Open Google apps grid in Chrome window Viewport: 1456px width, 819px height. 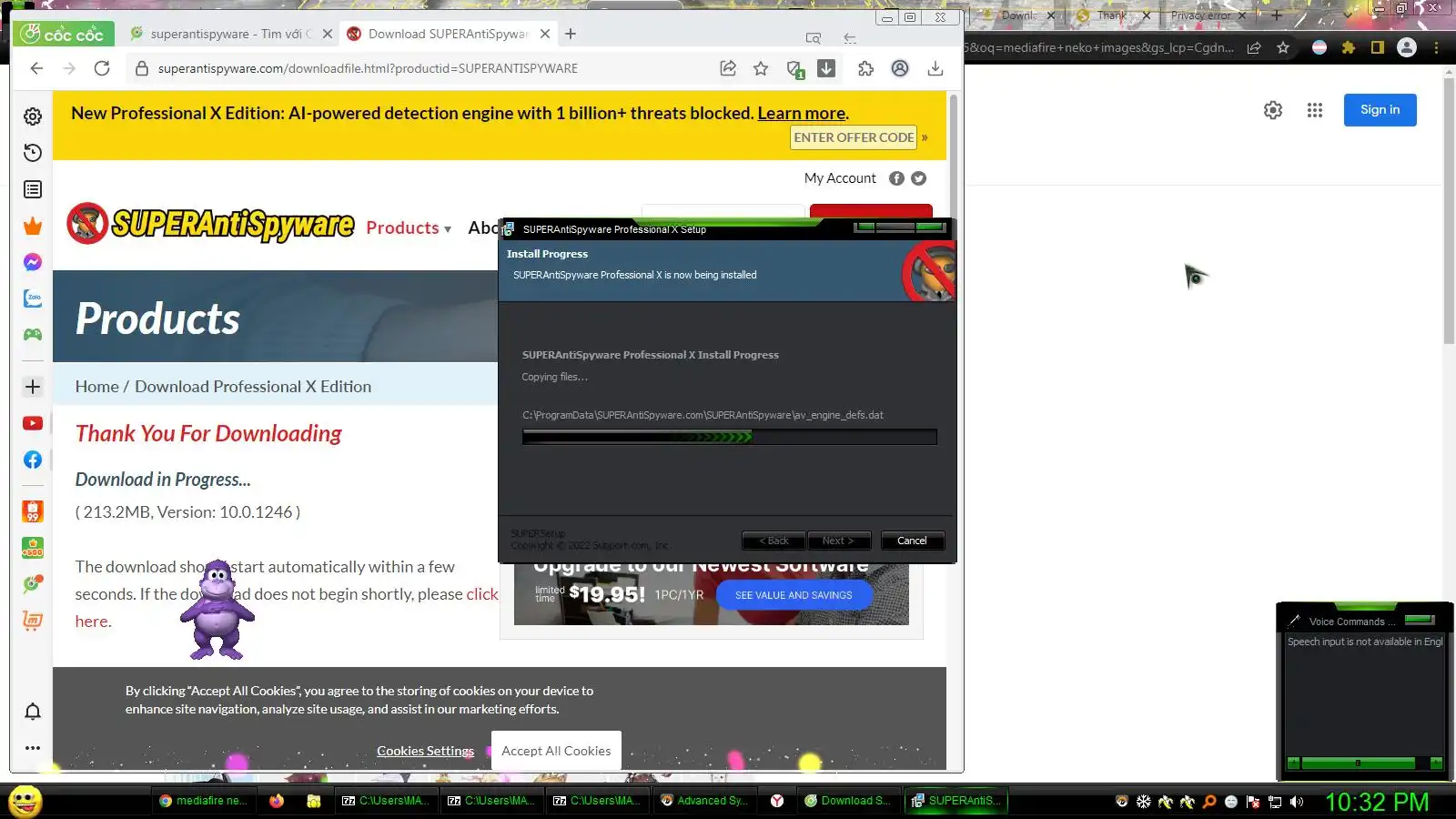(1315, 110)
